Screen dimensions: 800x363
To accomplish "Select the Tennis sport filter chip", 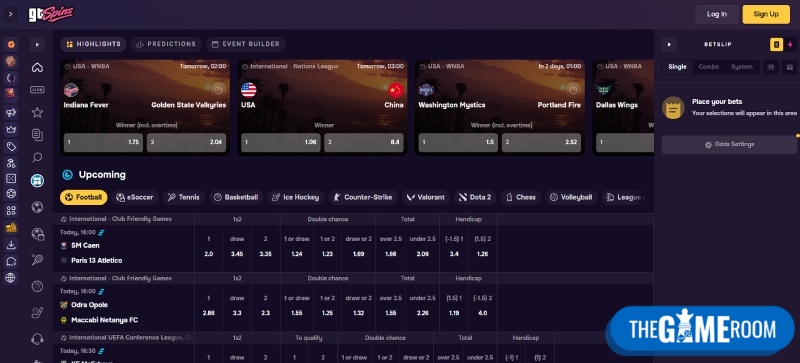I will (x=184, y=197).
